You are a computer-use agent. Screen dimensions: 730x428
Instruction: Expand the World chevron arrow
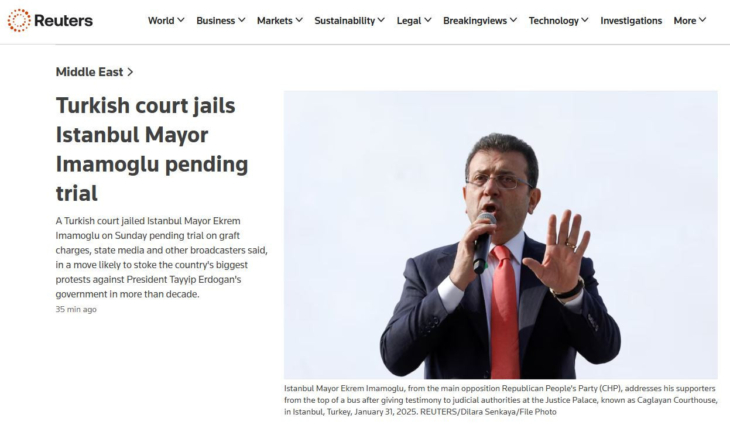(x=181, y=20)
